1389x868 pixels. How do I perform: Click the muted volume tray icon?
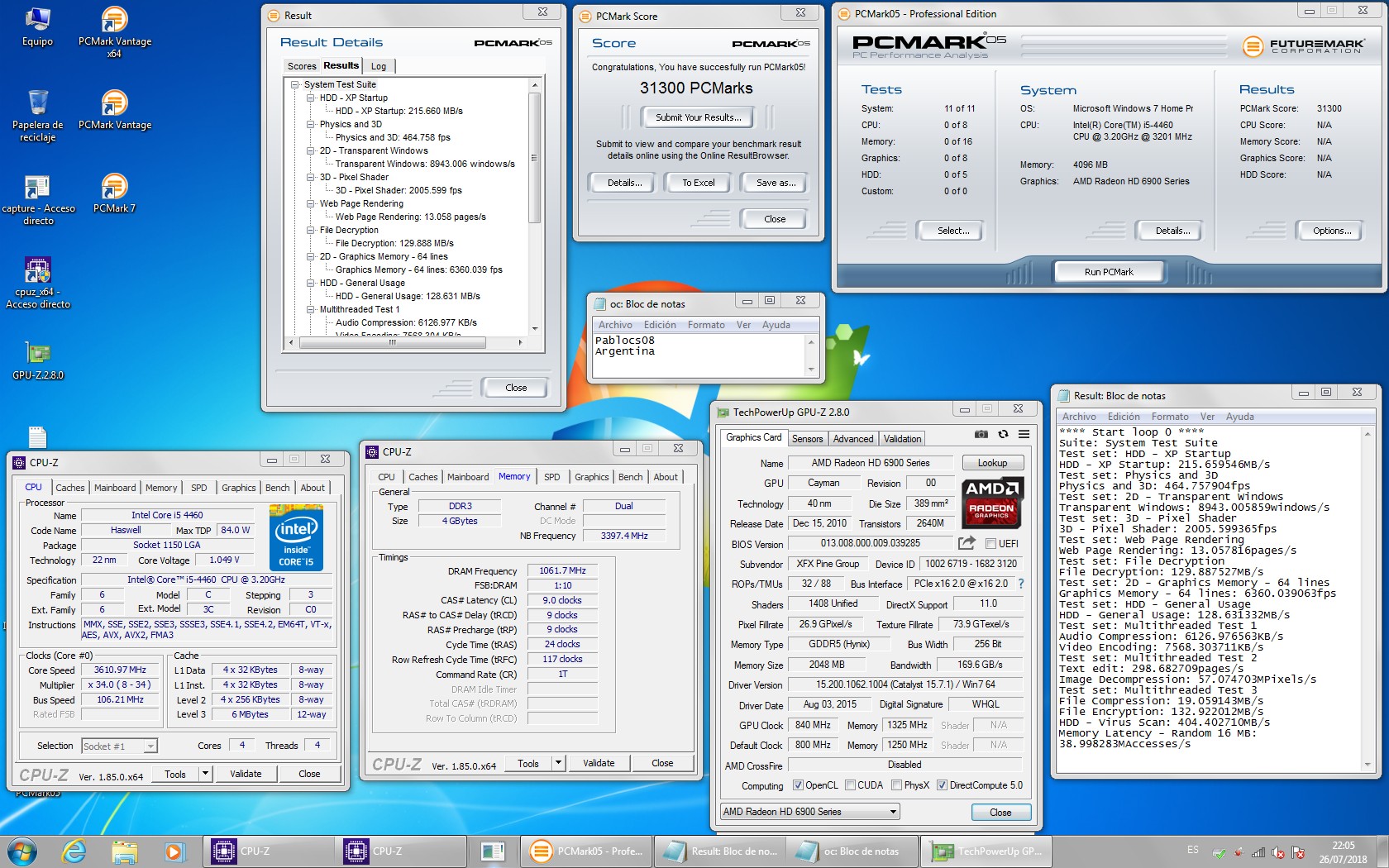1278,852
